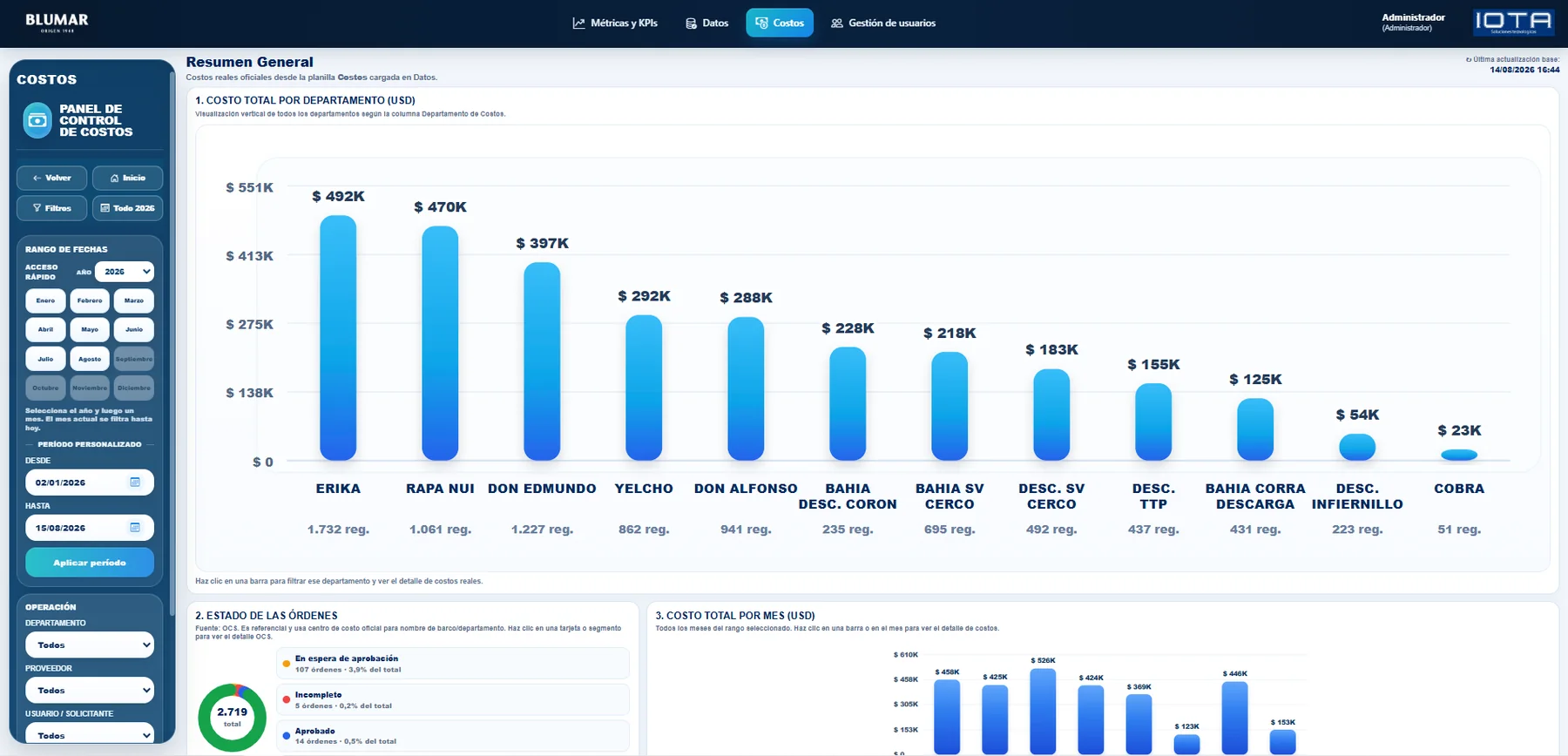Open the Año 2026 dropdown
Viewport: 1568px width, 756px height.
click(x=124, y=272)
